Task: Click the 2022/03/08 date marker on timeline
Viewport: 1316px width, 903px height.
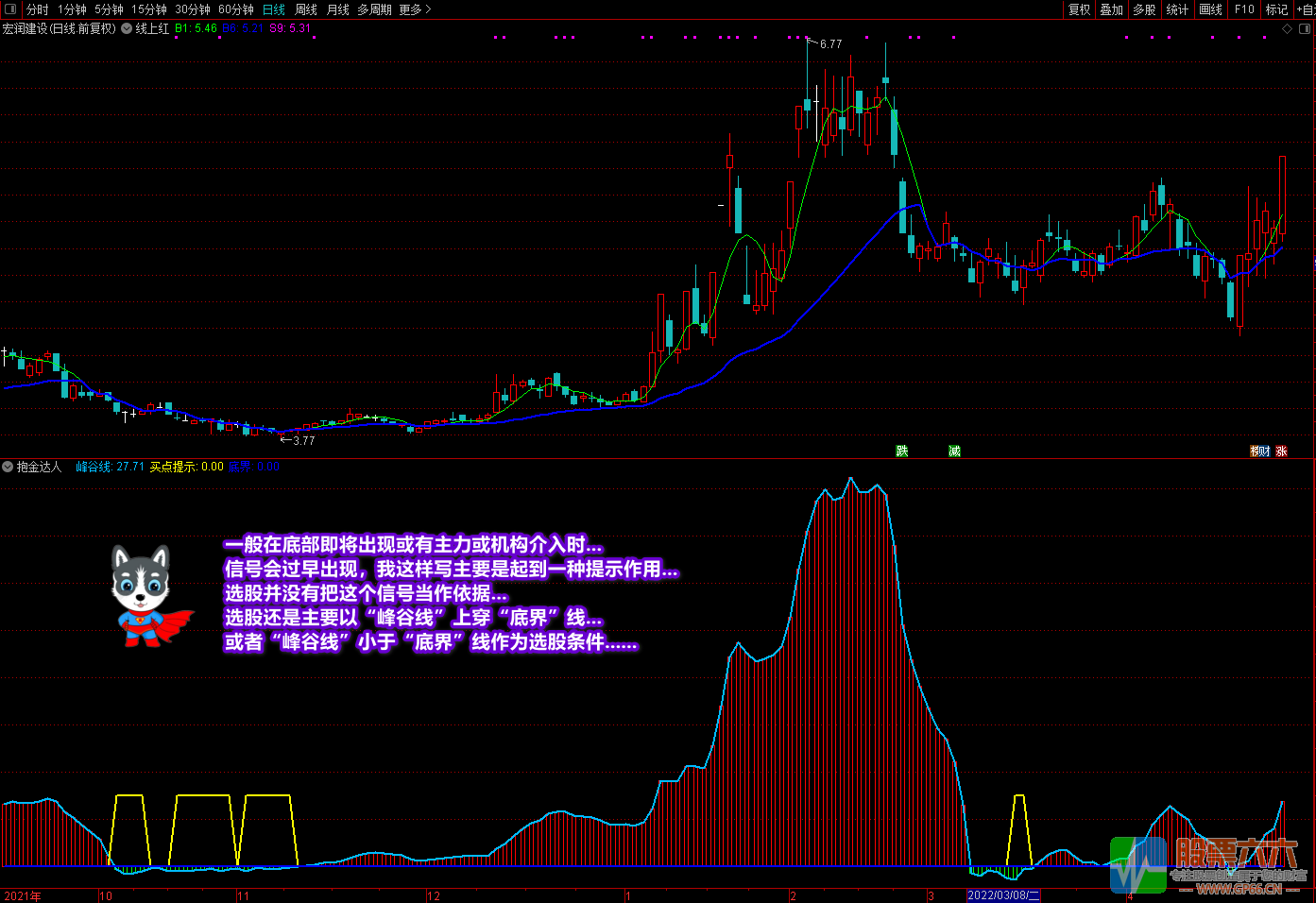Action: point(1003,895)
